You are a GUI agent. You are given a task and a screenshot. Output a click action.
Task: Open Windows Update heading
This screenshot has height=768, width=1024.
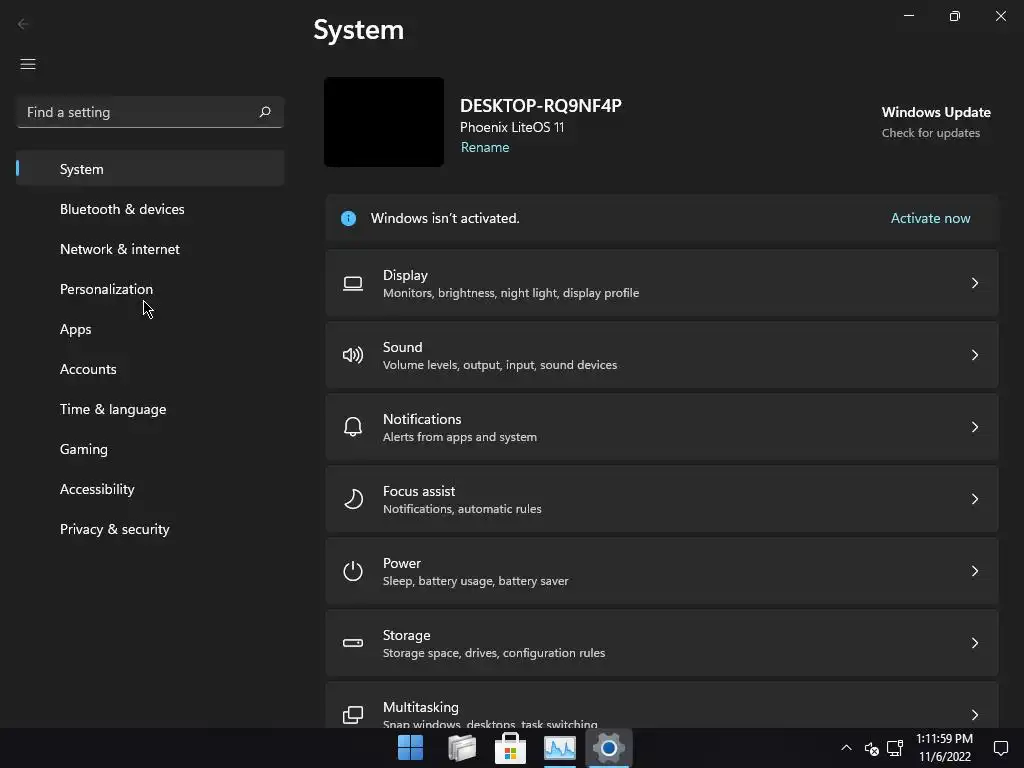(x=936, y=112)
